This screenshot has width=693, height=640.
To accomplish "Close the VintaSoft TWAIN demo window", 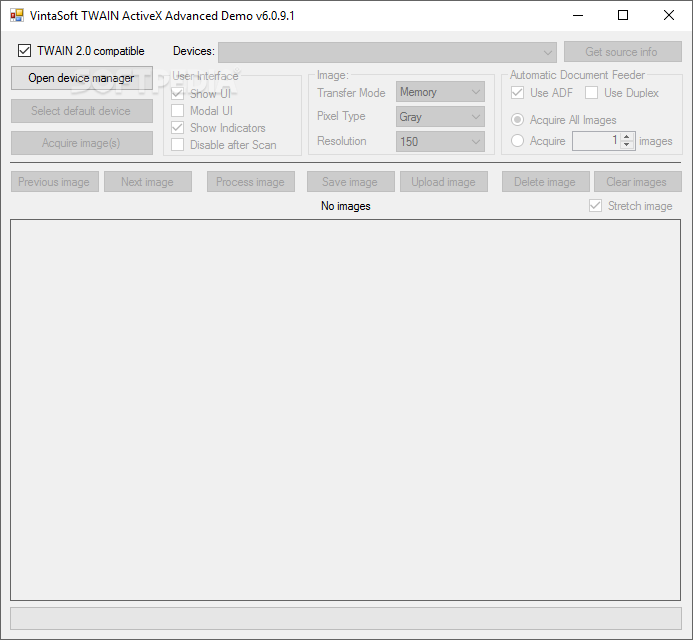I will coord(669,15).
